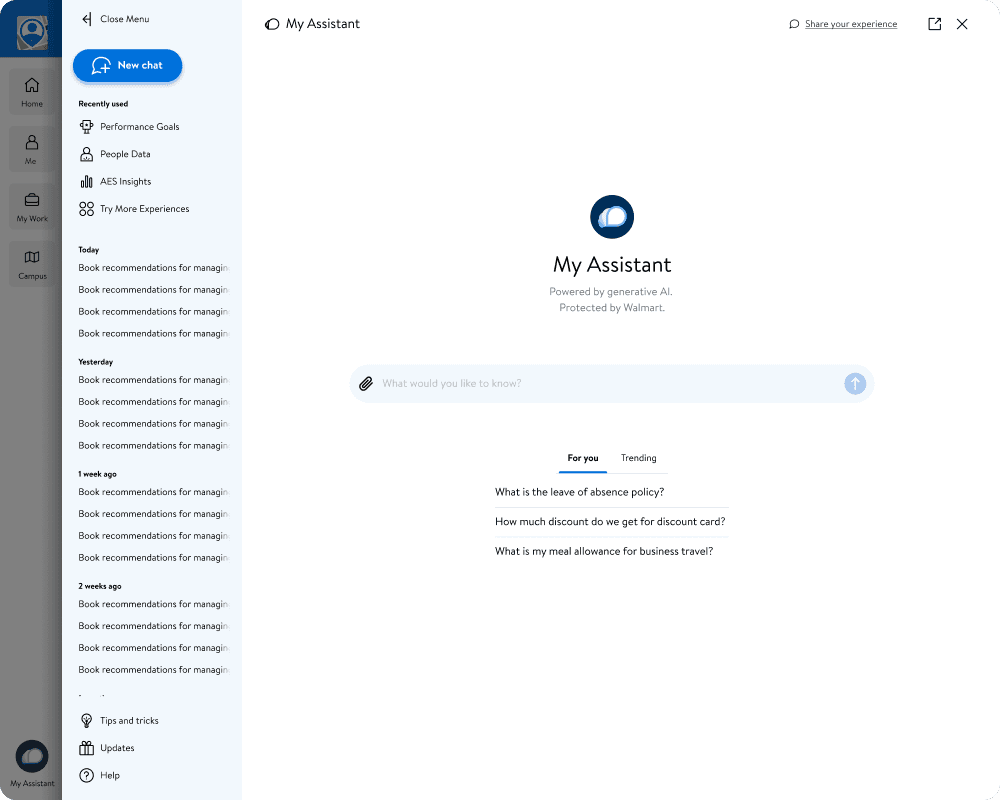Click the send arrow button
The height and width of the screenshot is (800, 1000).
click(x=855, y=383)
